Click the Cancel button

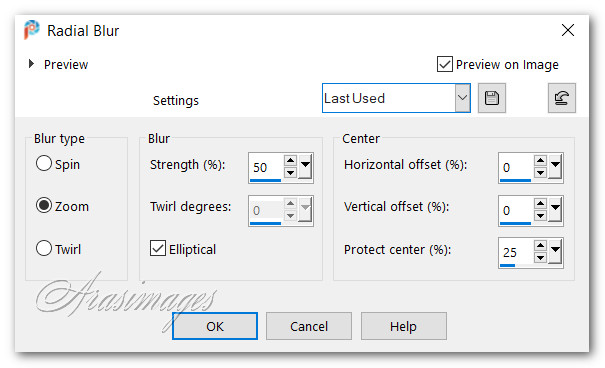pos(309,326)
